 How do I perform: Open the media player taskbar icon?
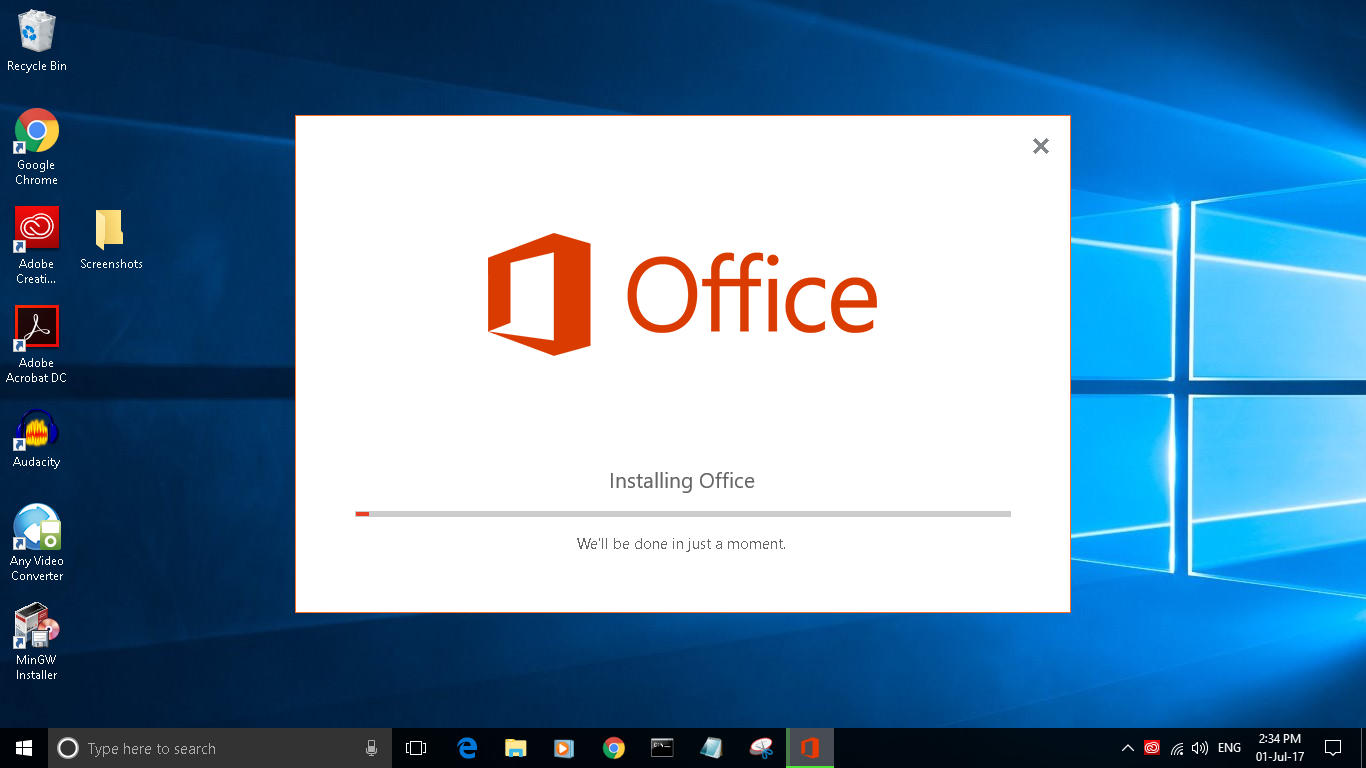click(x=564, y=748)
